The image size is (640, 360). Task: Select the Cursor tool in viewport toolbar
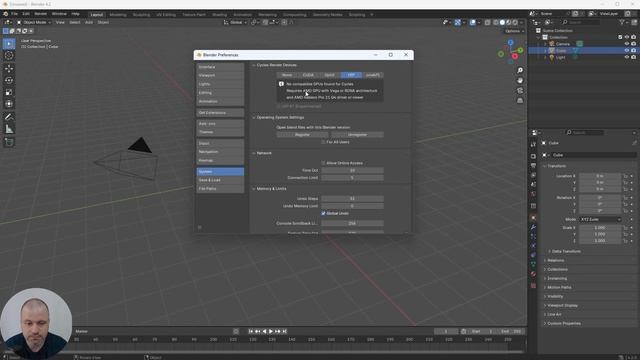[9, 56]
